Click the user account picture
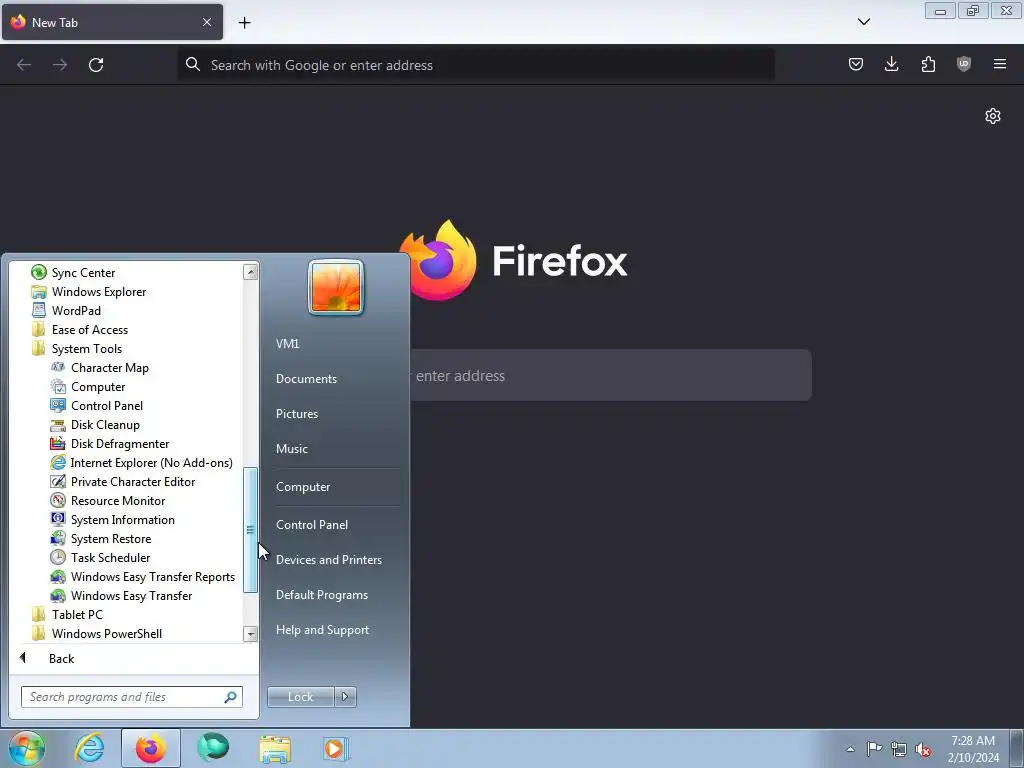Image resolution: width=1024 pixels, height=768 pixels. click(336, 287)
